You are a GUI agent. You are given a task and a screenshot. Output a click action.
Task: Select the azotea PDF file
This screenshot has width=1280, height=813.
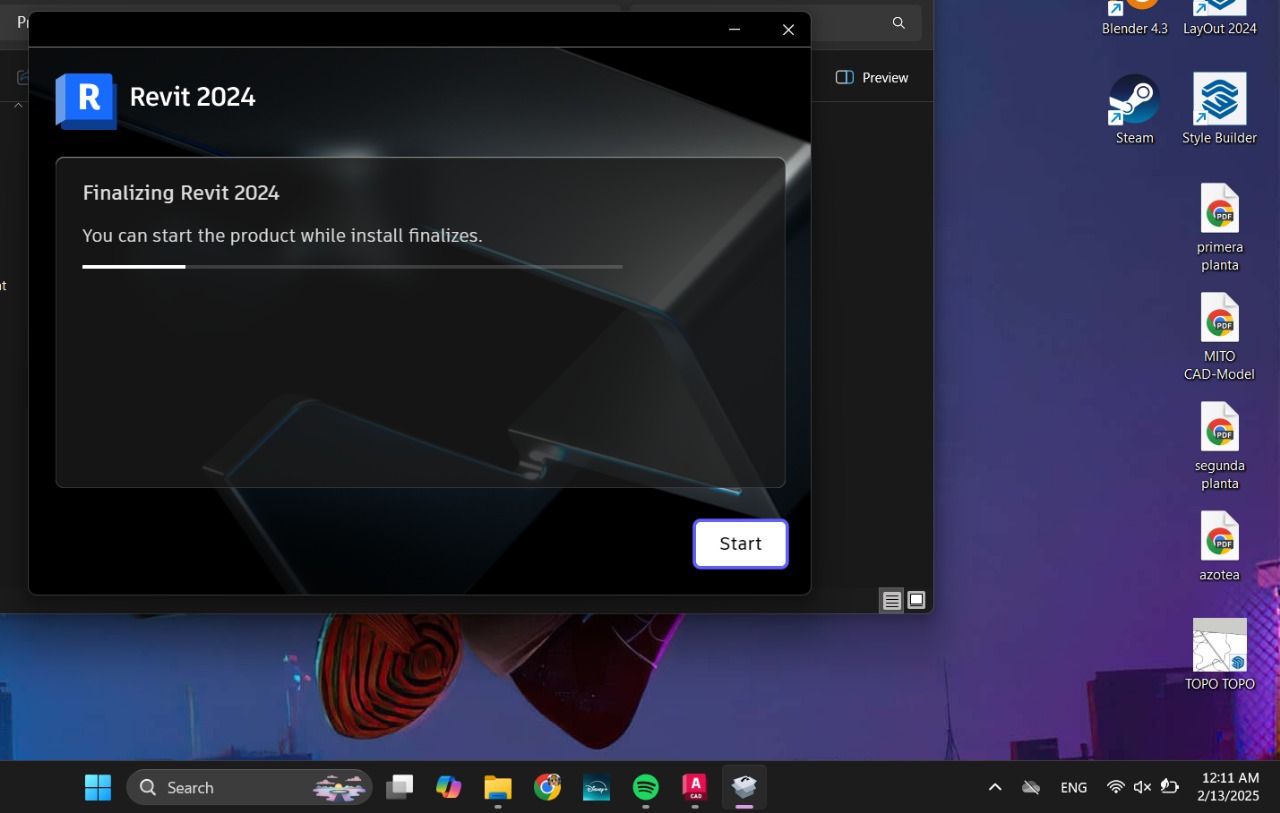coord(1220,547)
